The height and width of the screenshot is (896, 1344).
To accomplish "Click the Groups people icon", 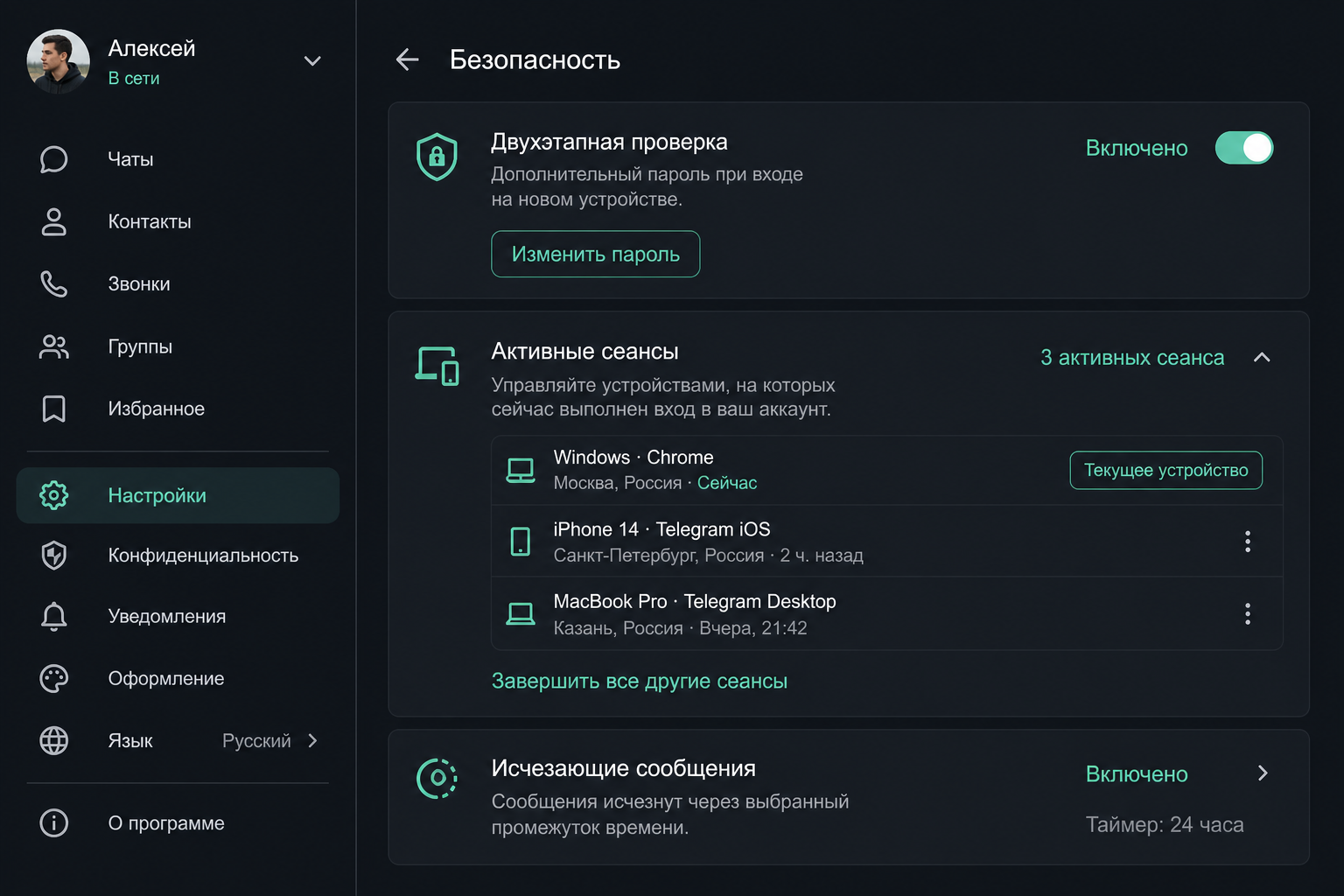I will (x=54, y=346).
